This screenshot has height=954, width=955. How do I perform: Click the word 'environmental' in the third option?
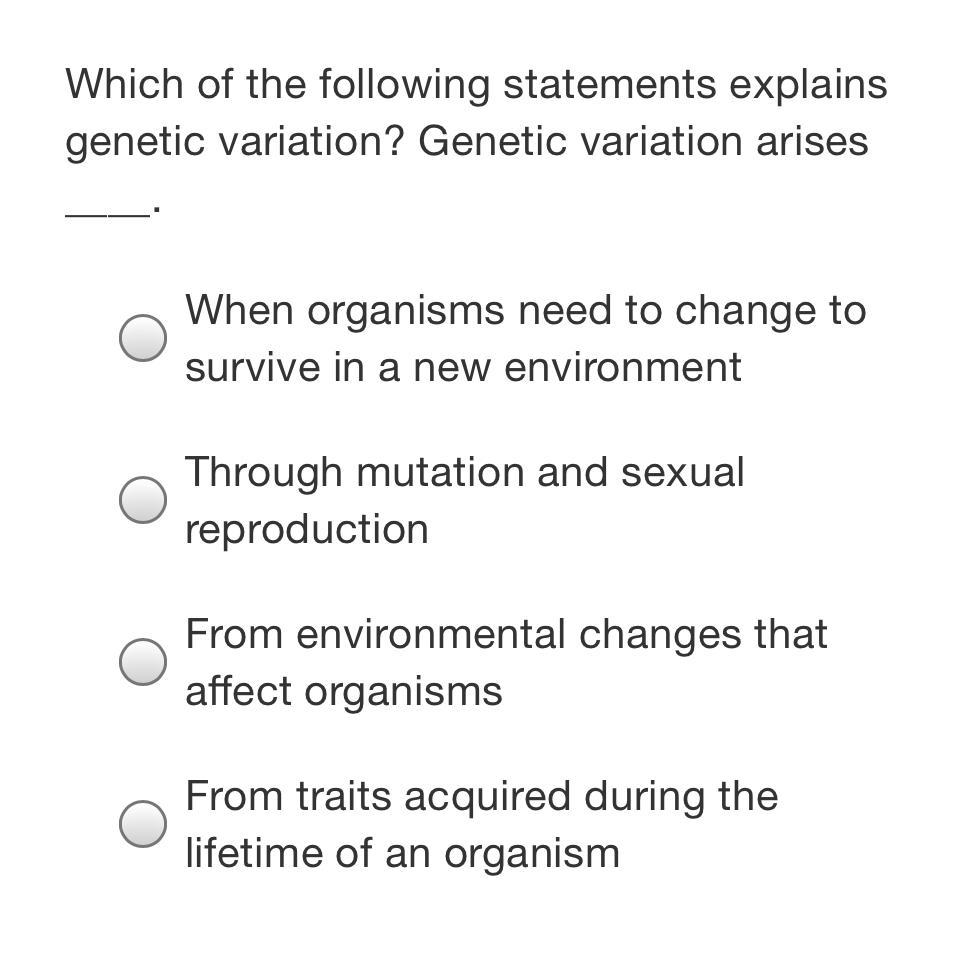[431, 634]
